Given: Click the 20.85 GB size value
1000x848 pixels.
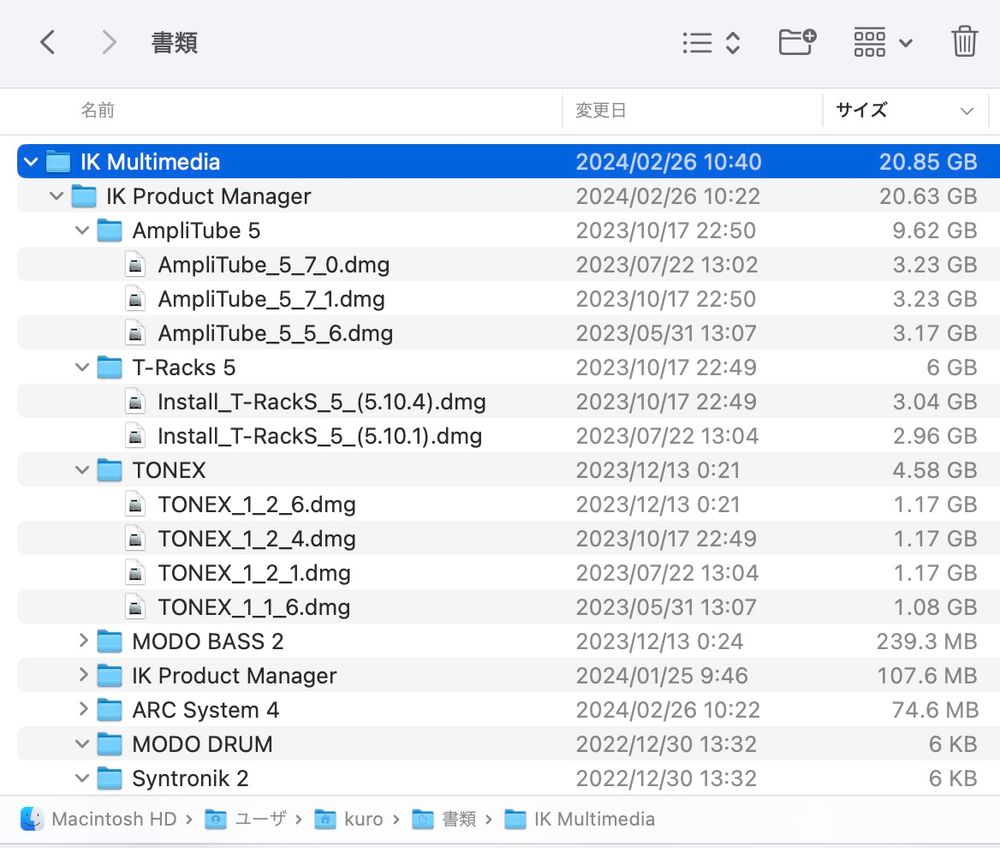Looking at the screenshot, I should [x=928, y=162].
